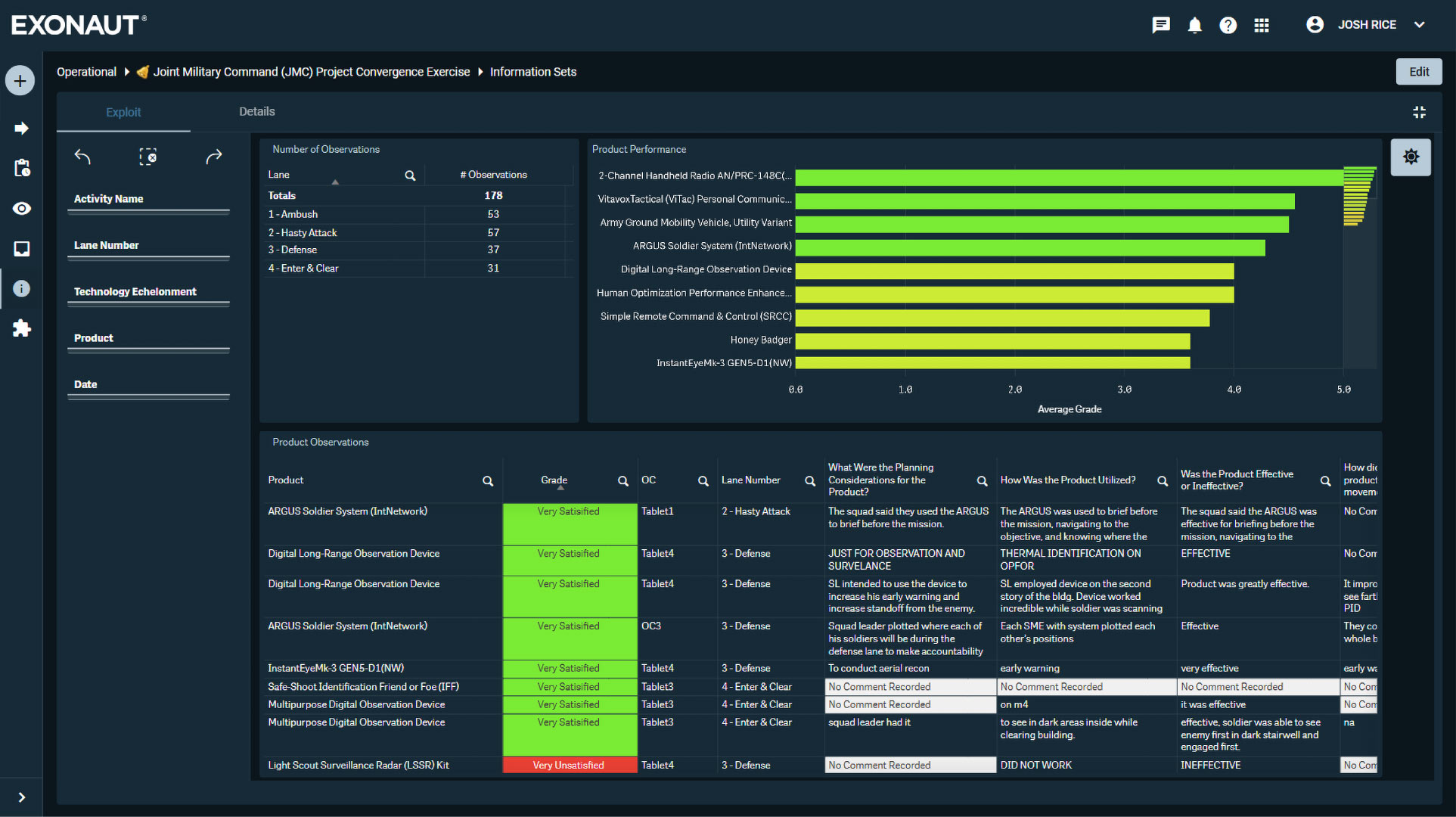This screenshot has height=817, width=1456.
Task: Open notifications via the bell icon
Action: [x=1194, y=25]
